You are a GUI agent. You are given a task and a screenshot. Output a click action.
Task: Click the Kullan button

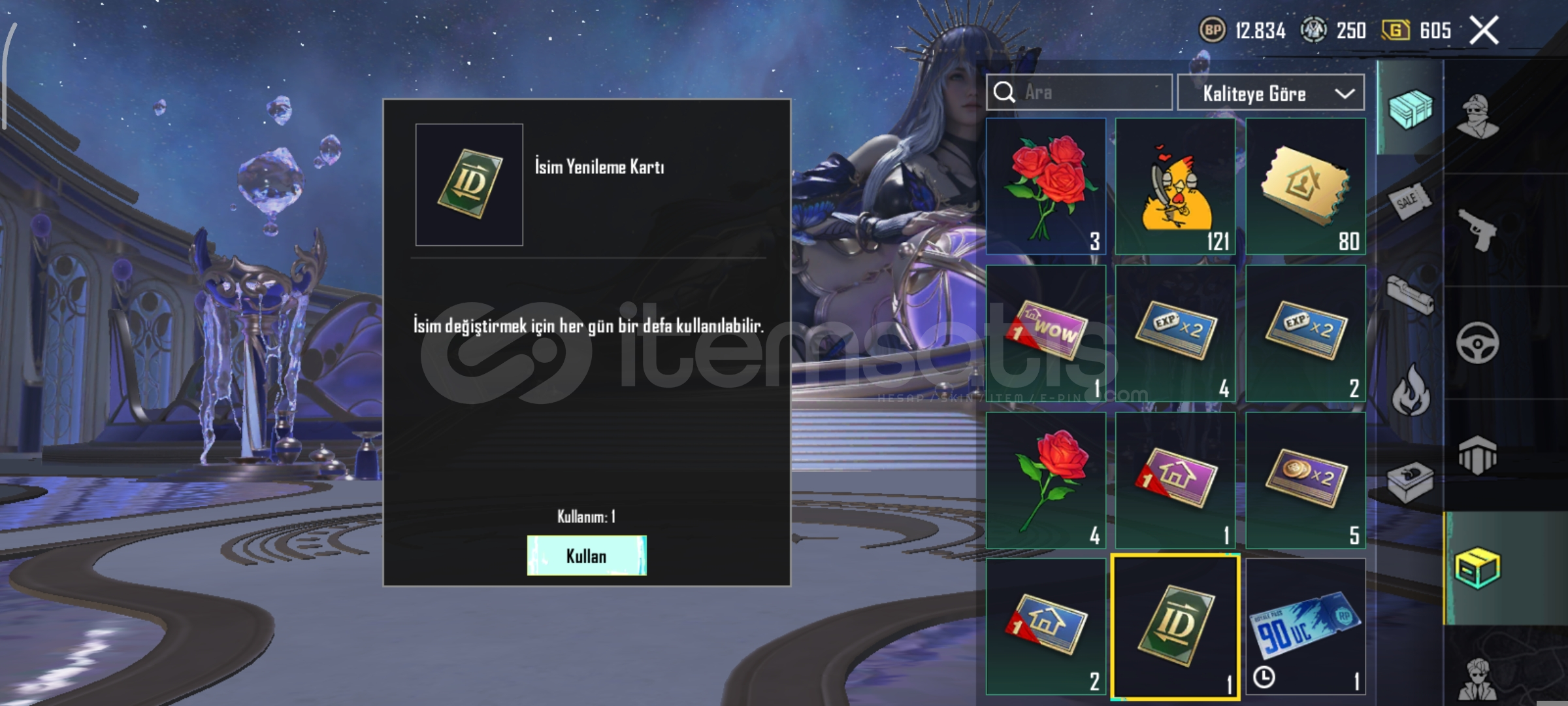(587, 556)
